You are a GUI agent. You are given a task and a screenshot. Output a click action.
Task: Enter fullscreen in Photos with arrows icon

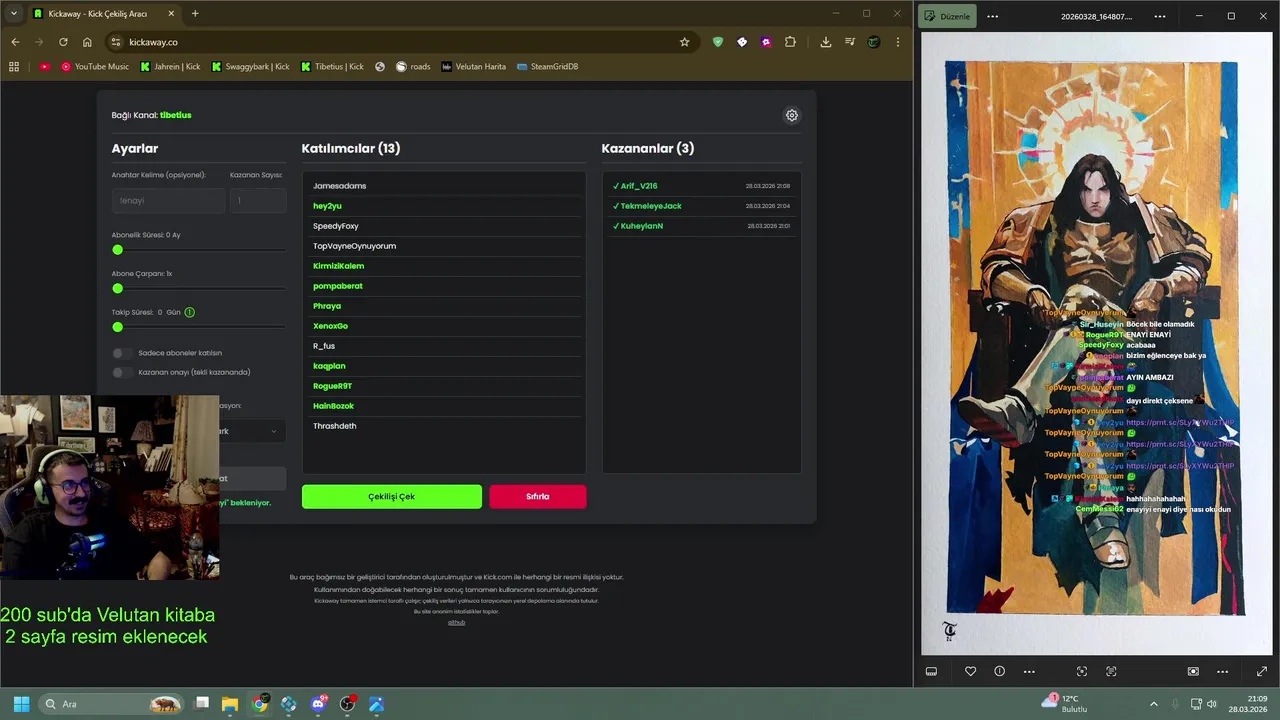tap(1262, 671)
